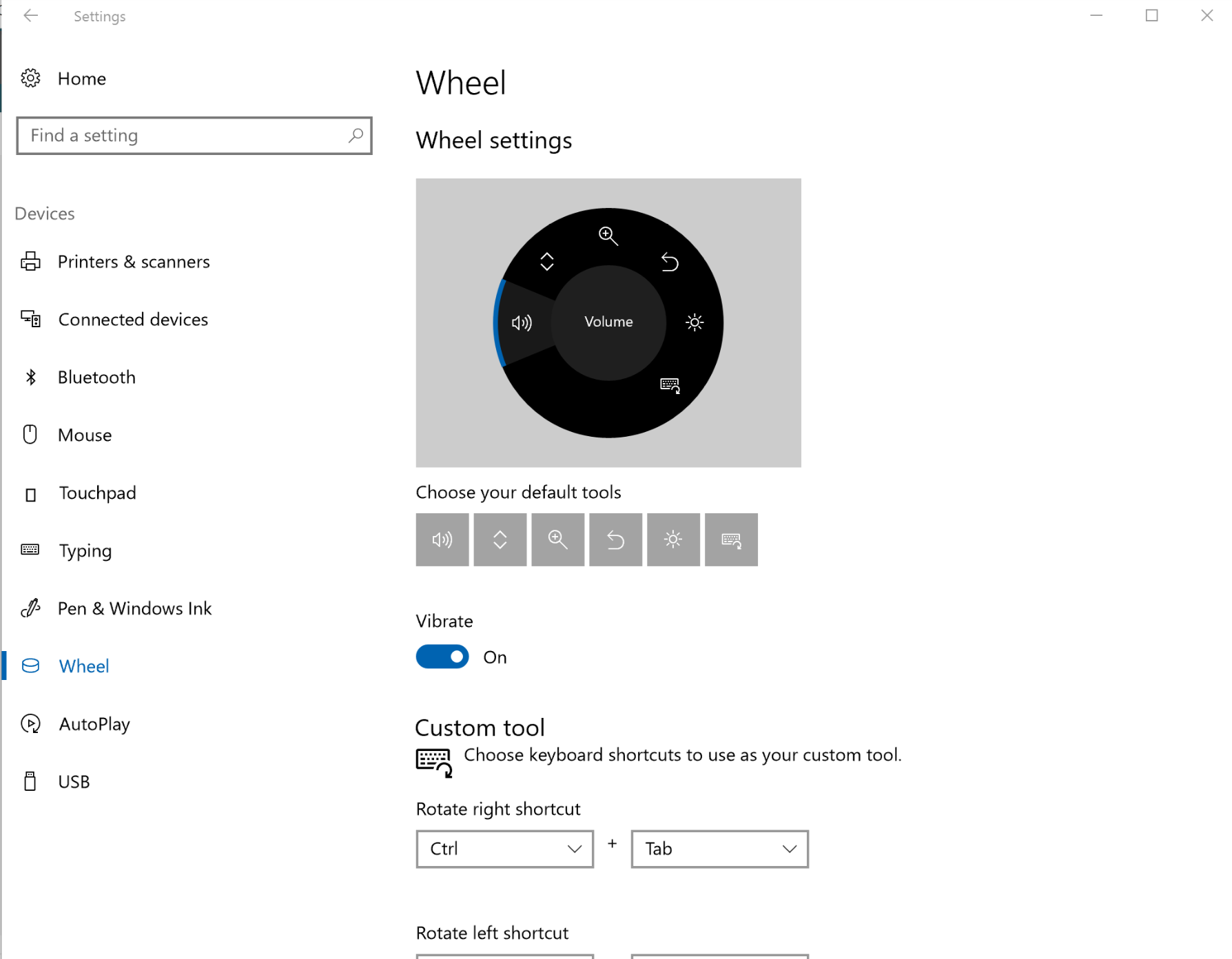
Task: Open Bluetooth settings page
Action: (96, 377)
